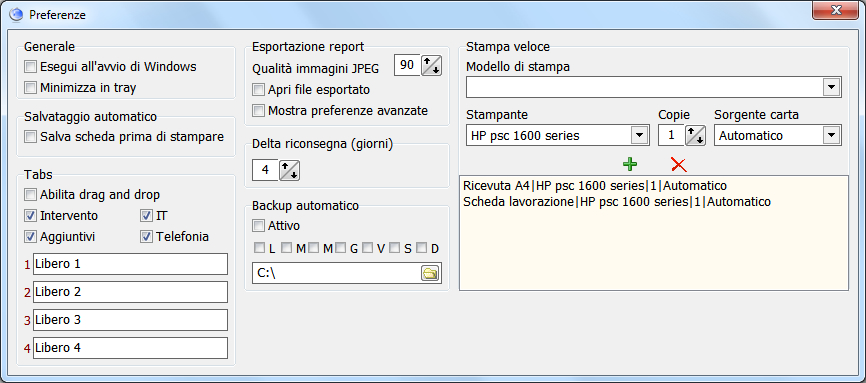Check backup day S checkbox
Viewport: 866px width, 383px height.
pyautogui.click(x=394, y=248)
